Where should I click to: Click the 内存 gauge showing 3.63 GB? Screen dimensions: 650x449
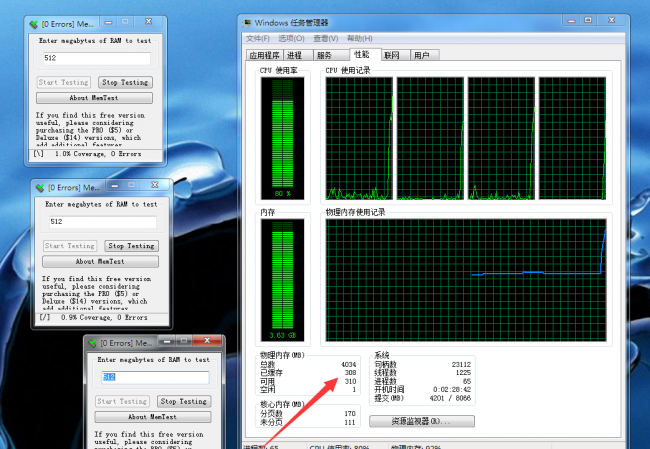pyautogui.click(x=282, y=280)
